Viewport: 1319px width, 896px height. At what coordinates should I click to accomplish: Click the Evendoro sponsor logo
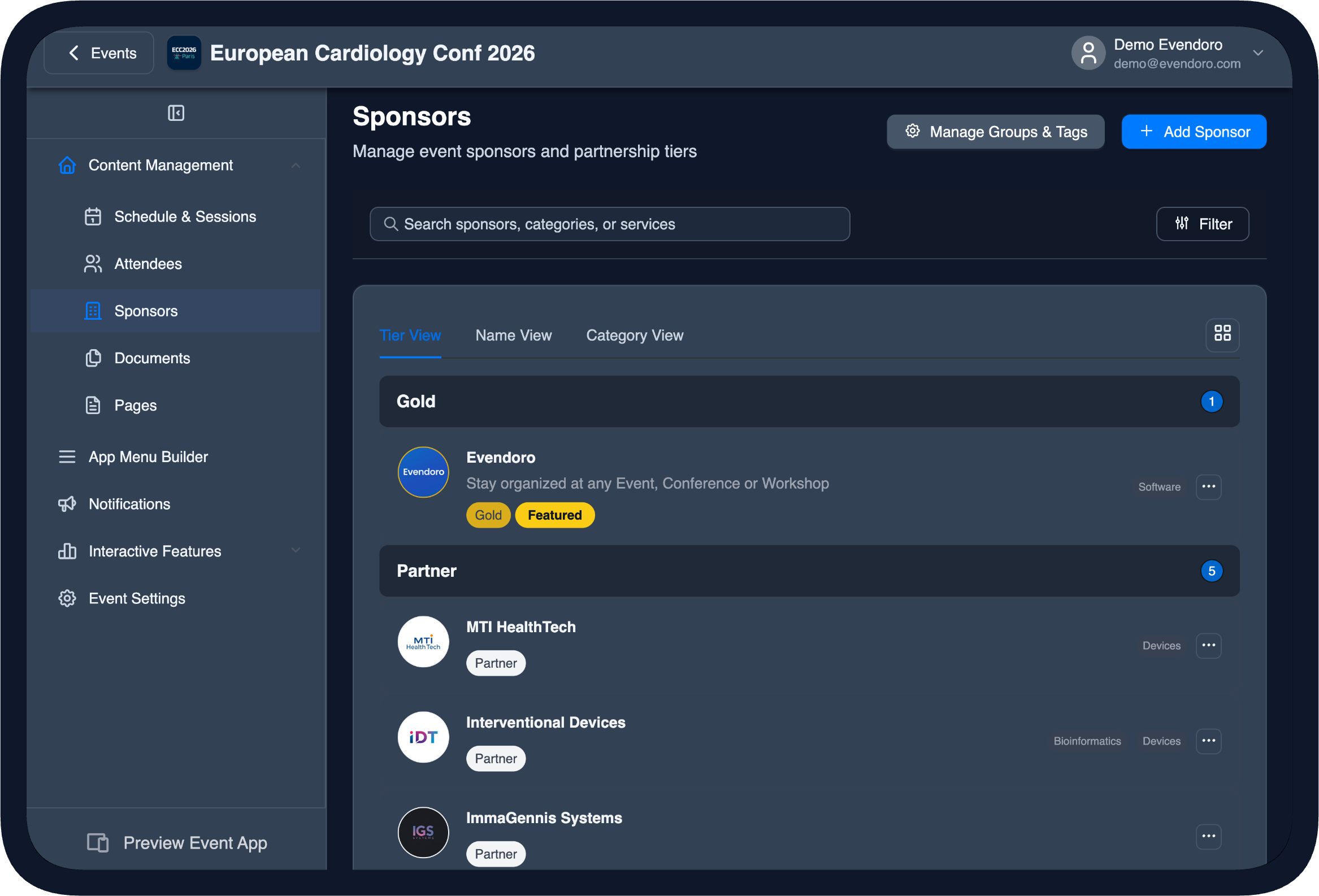(x=423, y=472)
